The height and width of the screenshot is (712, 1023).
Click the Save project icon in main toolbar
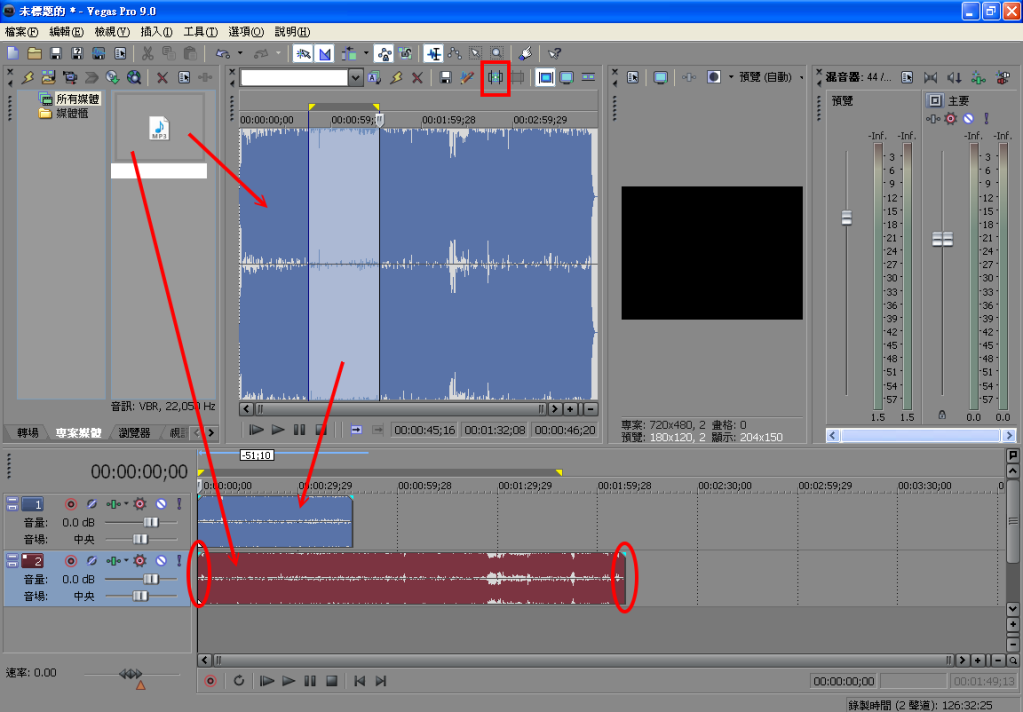(x=56, y=53)
